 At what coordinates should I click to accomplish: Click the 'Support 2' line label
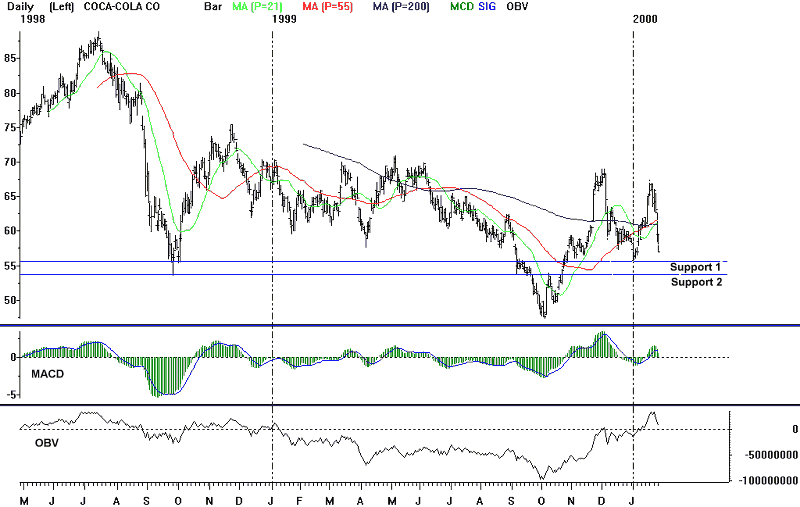[696, 282]
